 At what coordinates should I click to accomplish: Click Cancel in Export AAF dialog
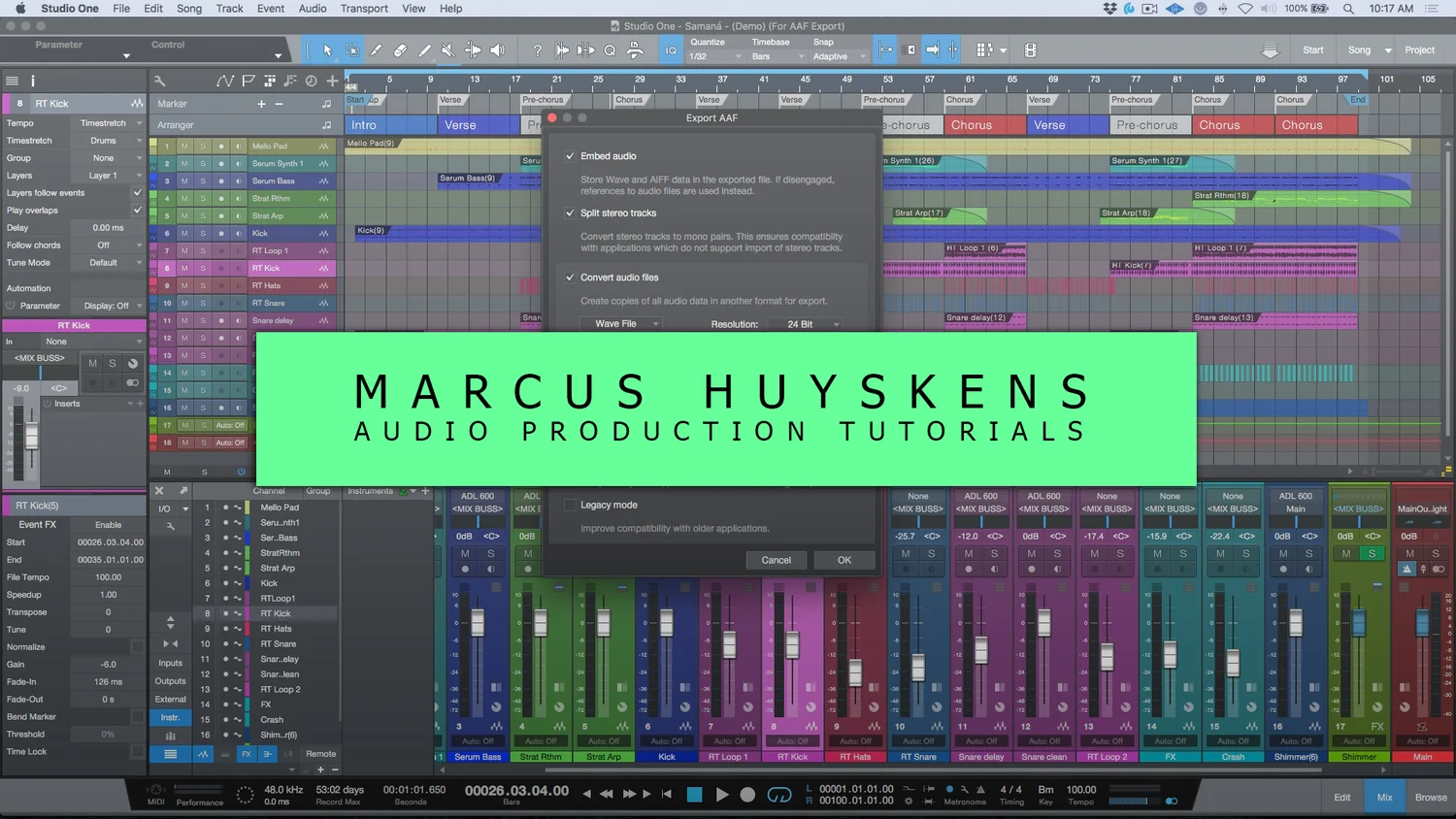[776, 560]
